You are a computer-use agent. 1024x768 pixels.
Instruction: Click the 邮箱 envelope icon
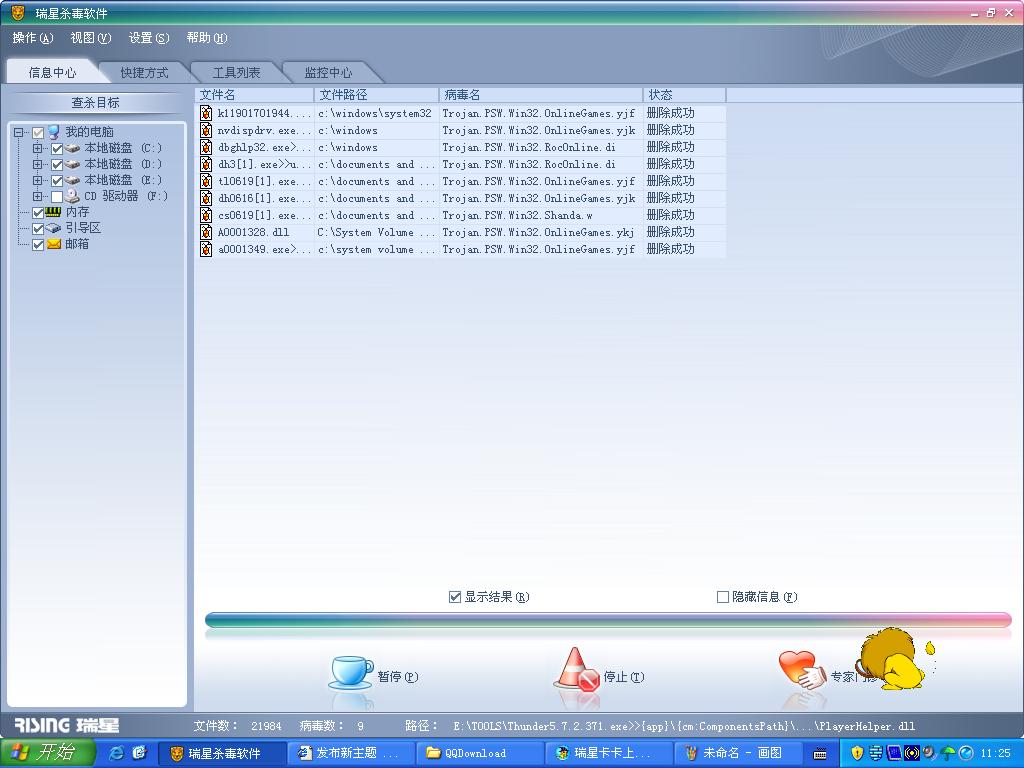tap(54, 244)
